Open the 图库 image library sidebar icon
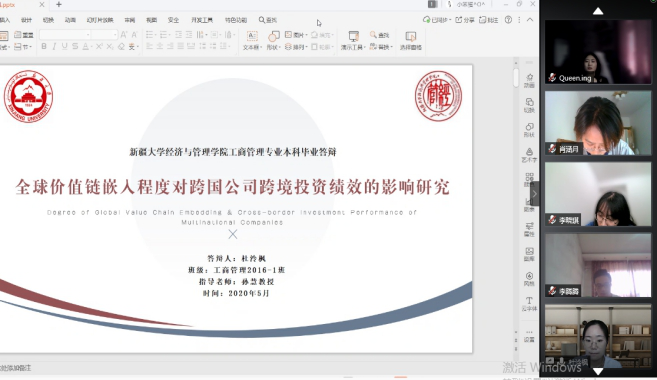The height and width of the screenshot is (380, 657). click(529, 254)
